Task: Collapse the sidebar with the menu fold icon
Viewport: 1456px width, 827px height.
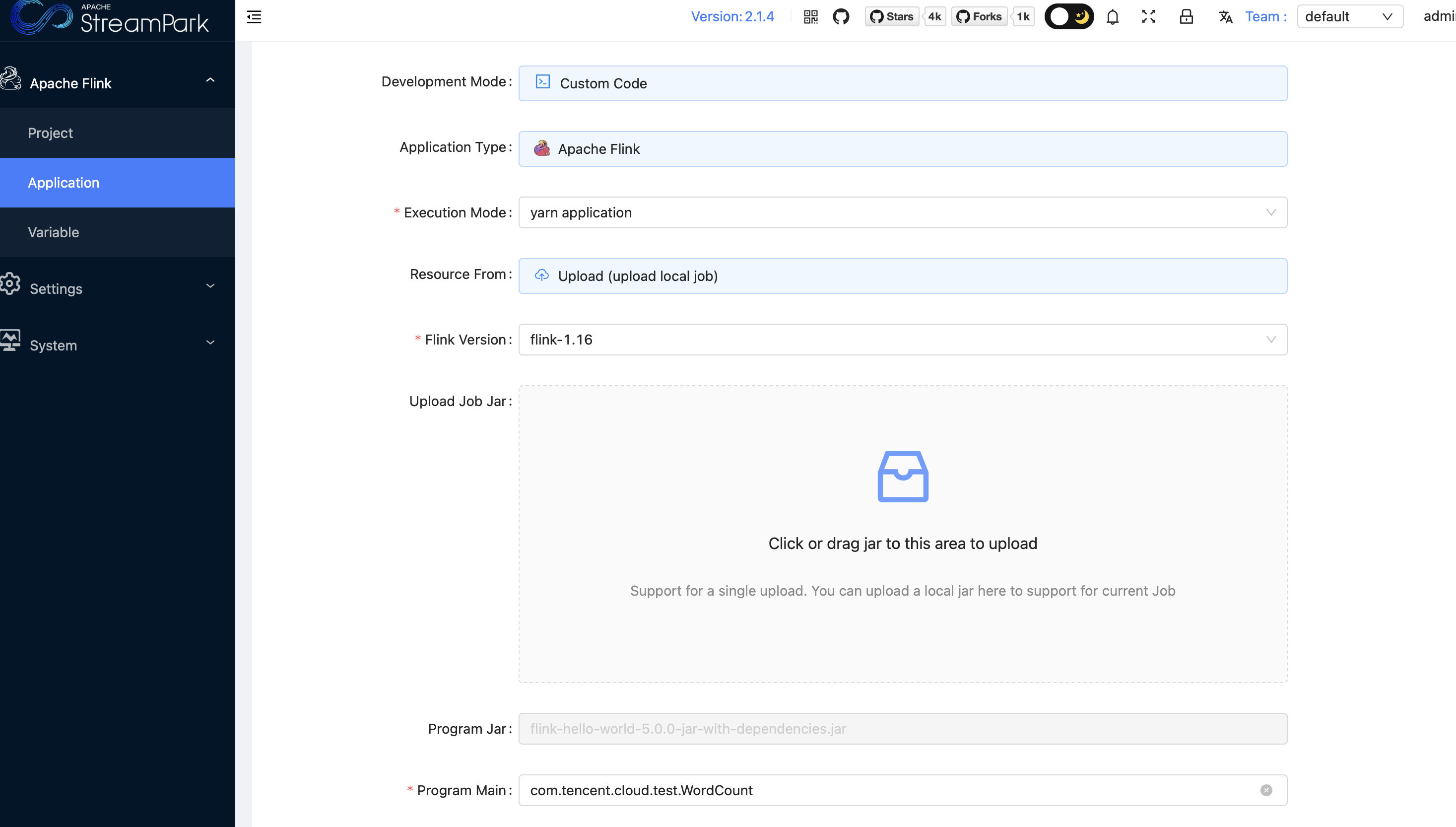Action: pyautogui.click(x=254, y=17)
